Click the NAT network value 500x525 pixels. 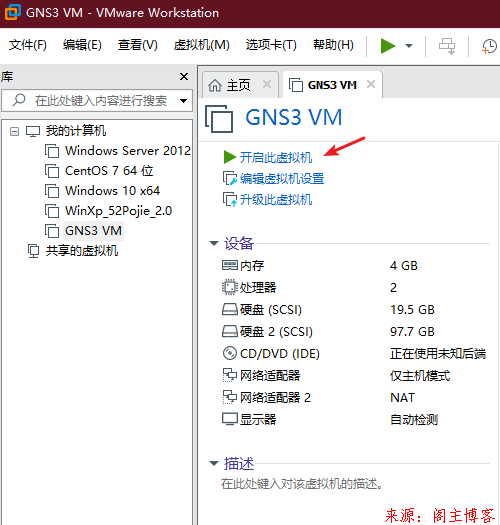coord(402,398)
